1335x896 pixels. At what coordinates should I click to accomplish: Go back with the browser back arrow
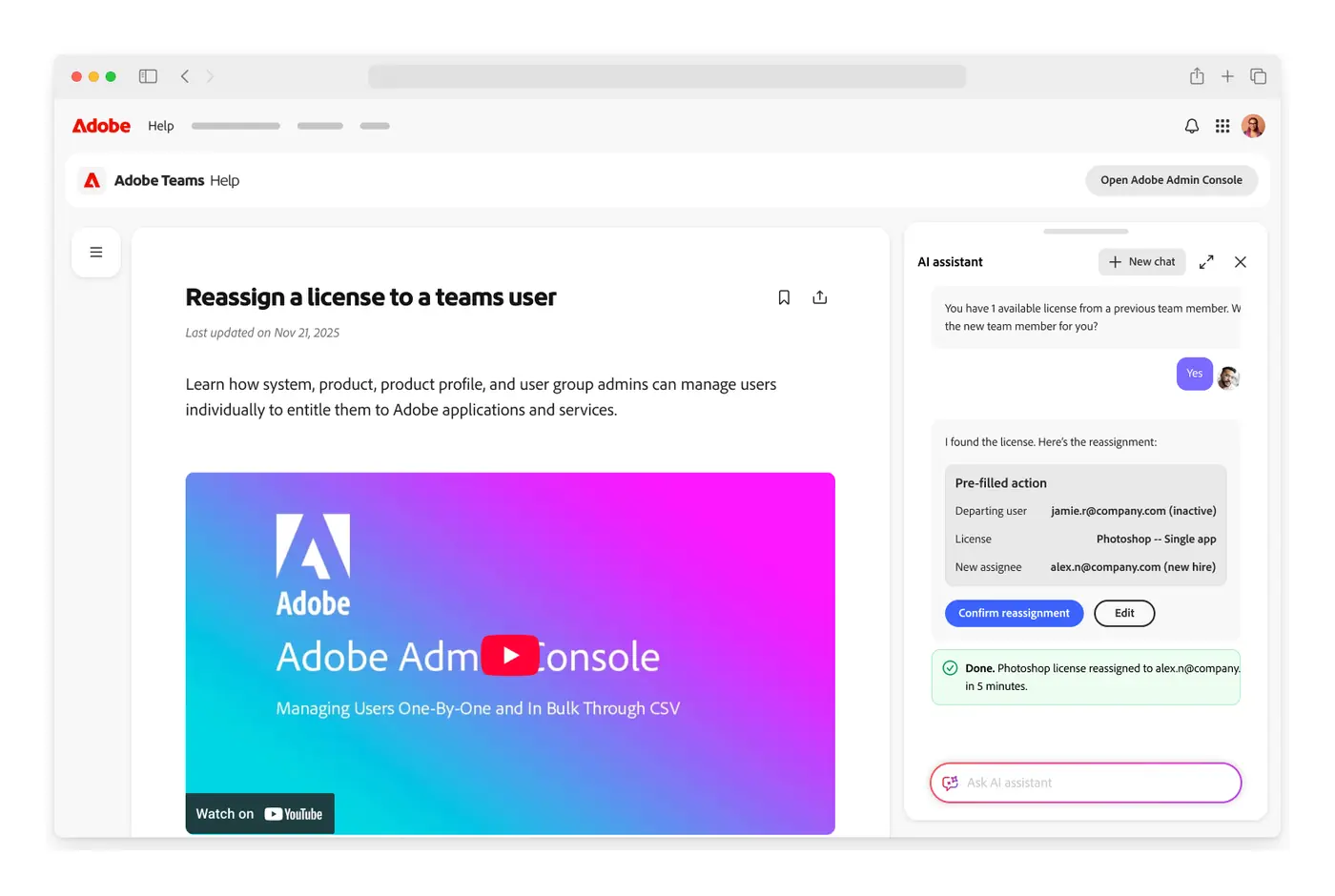tap(185, 76)
